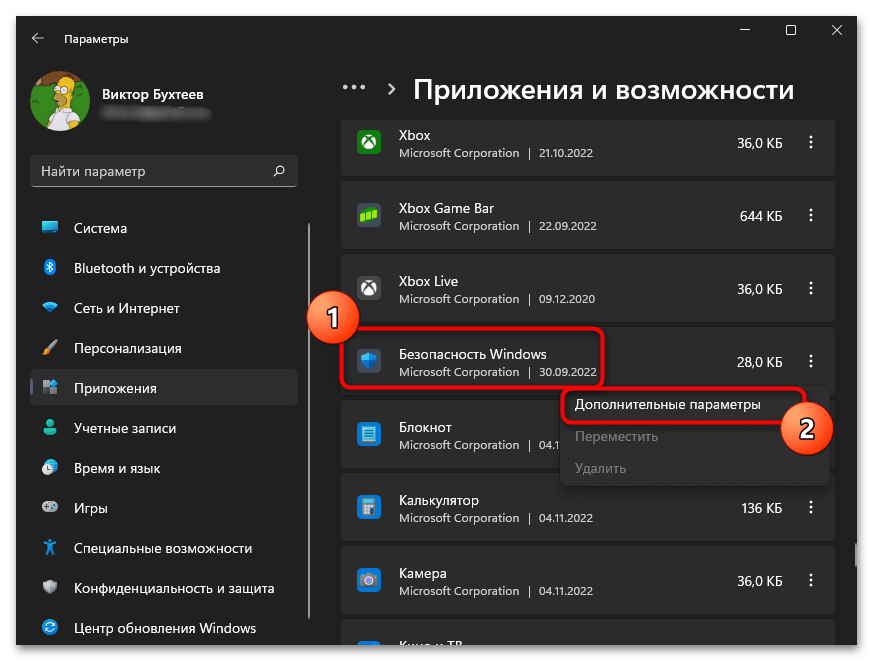The height and width of the screenshot is (661, 873).
Task: Click the Система monitor icon
Action: click(50, 228)
